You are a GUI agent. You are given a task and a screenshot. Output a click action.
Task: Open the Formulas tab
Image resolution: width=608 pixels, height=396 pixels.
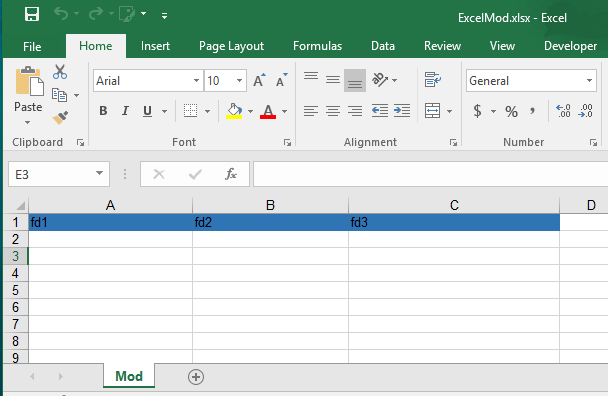click(317, 46)
